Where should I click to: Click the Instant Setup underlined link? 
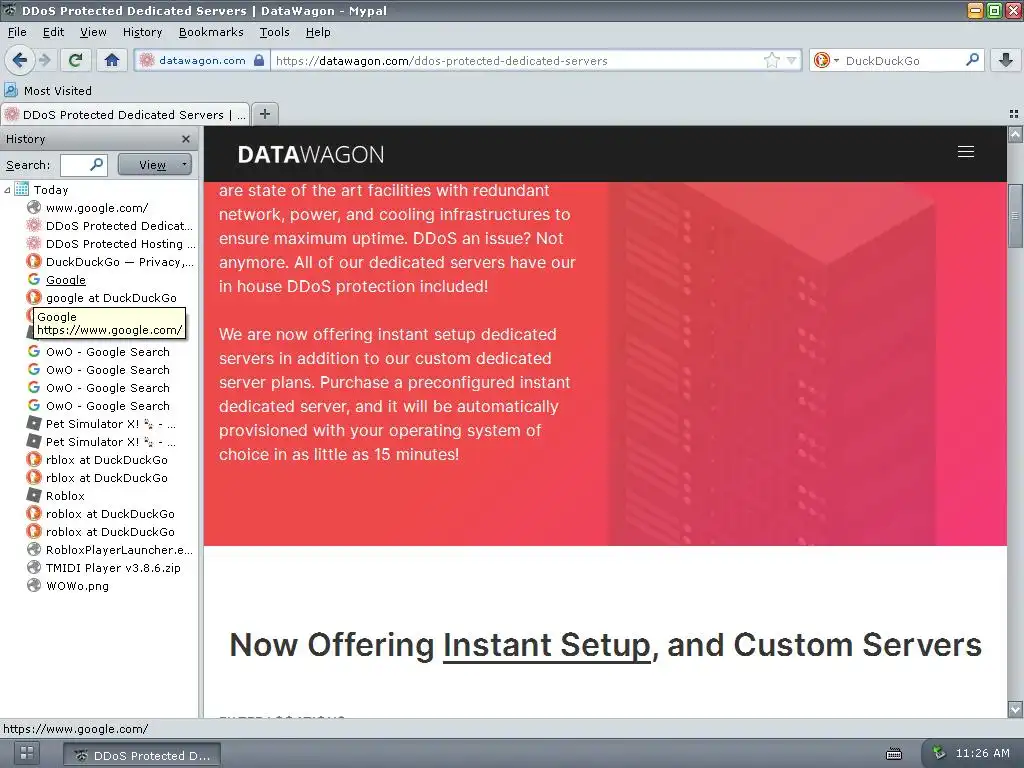(547, 645)
